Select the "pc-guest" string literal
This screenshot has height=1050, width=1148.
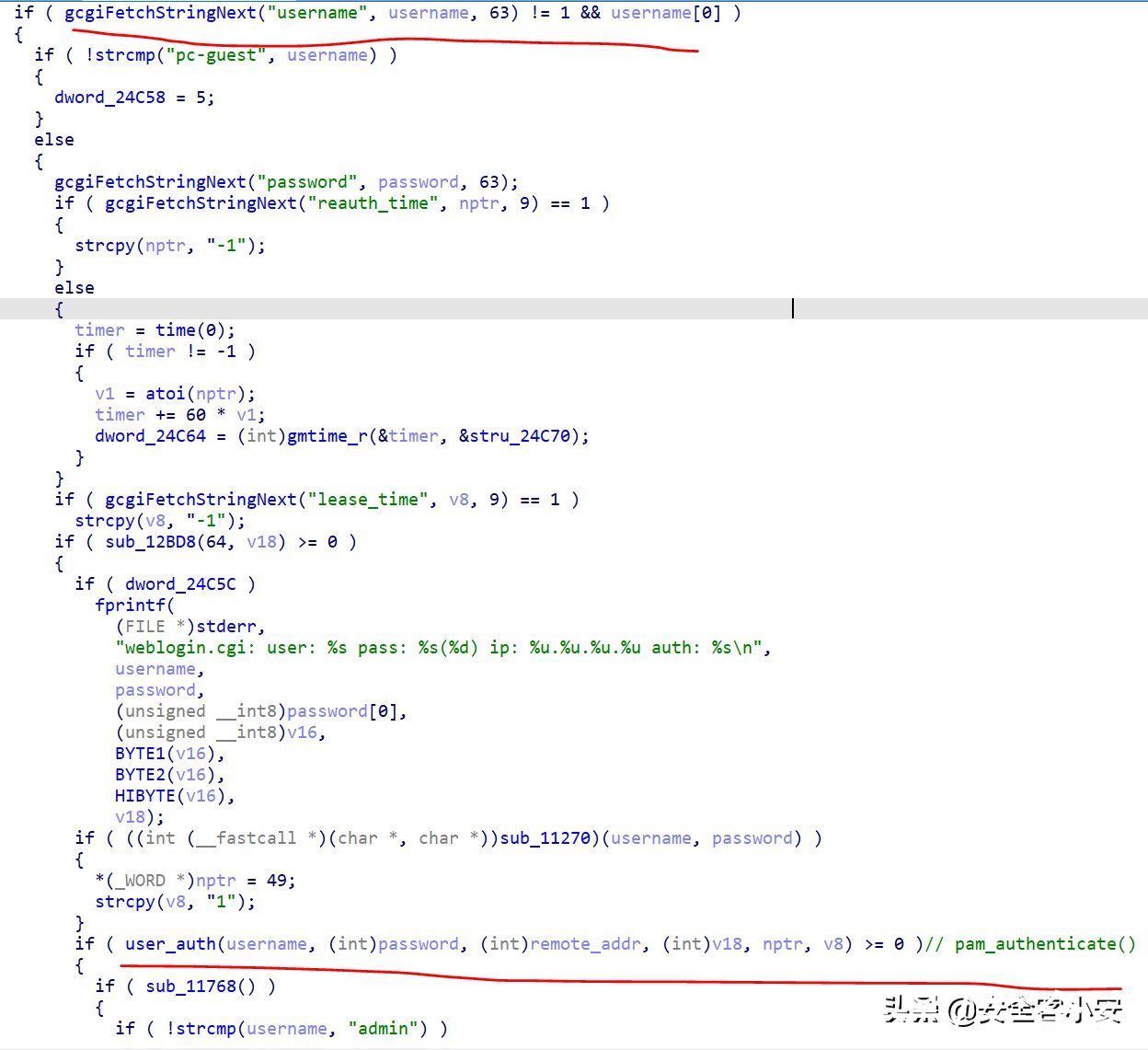pyautogui.click(x=216, y=55)
